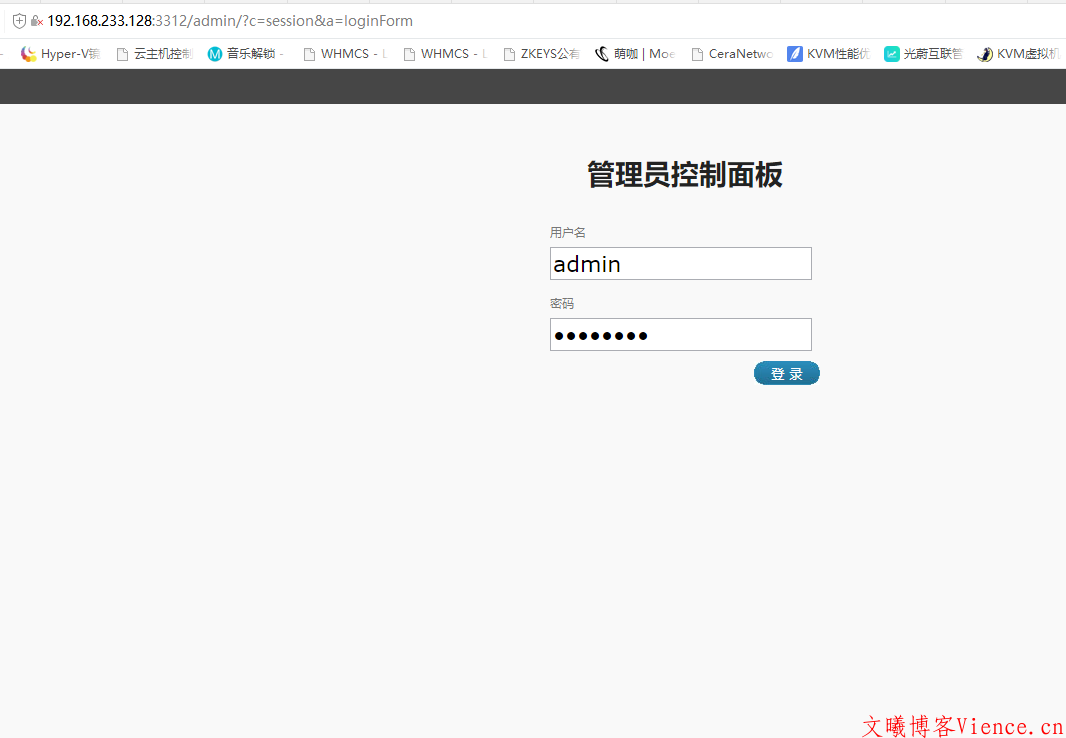Open the KVM性能优 bookmark

tap(828, 54)
